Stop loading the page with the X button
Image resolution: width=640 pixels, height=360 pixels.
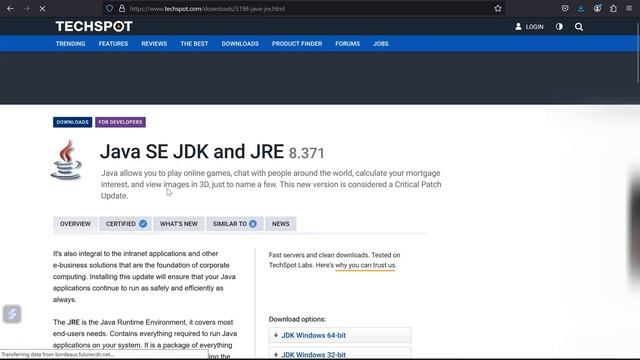(42, 9)
